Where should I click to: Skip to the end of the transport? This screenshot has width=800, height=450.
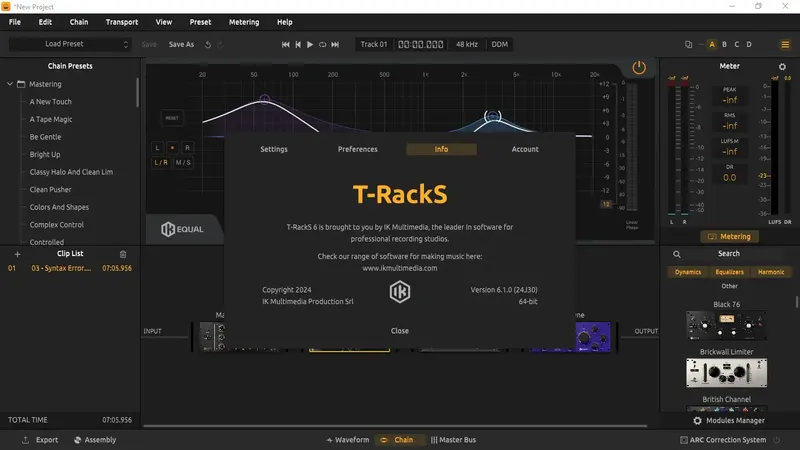point(335,44)
